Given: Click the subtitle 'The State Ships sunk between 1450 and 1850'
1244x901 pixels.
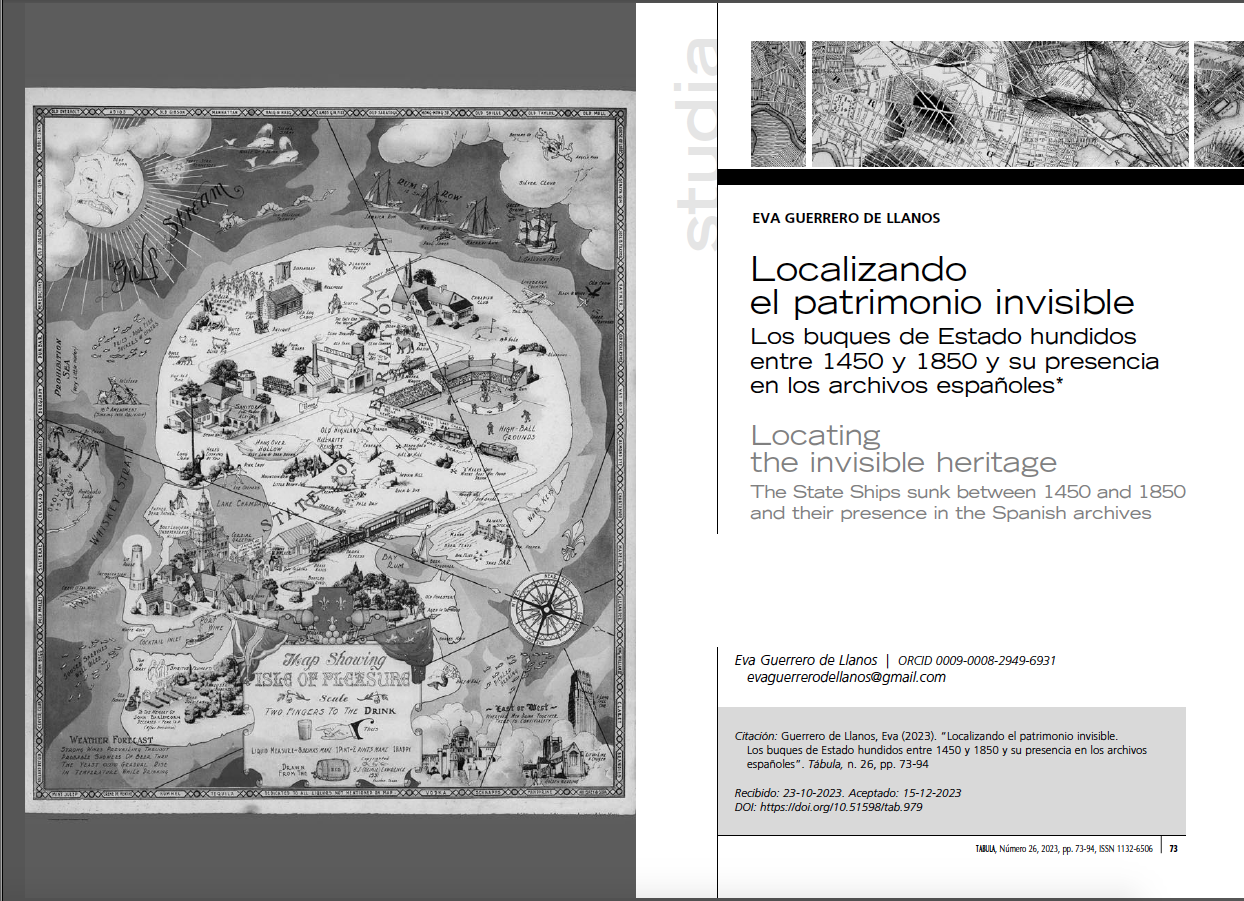Looking at the screenshot, I should tap(967, 492).
